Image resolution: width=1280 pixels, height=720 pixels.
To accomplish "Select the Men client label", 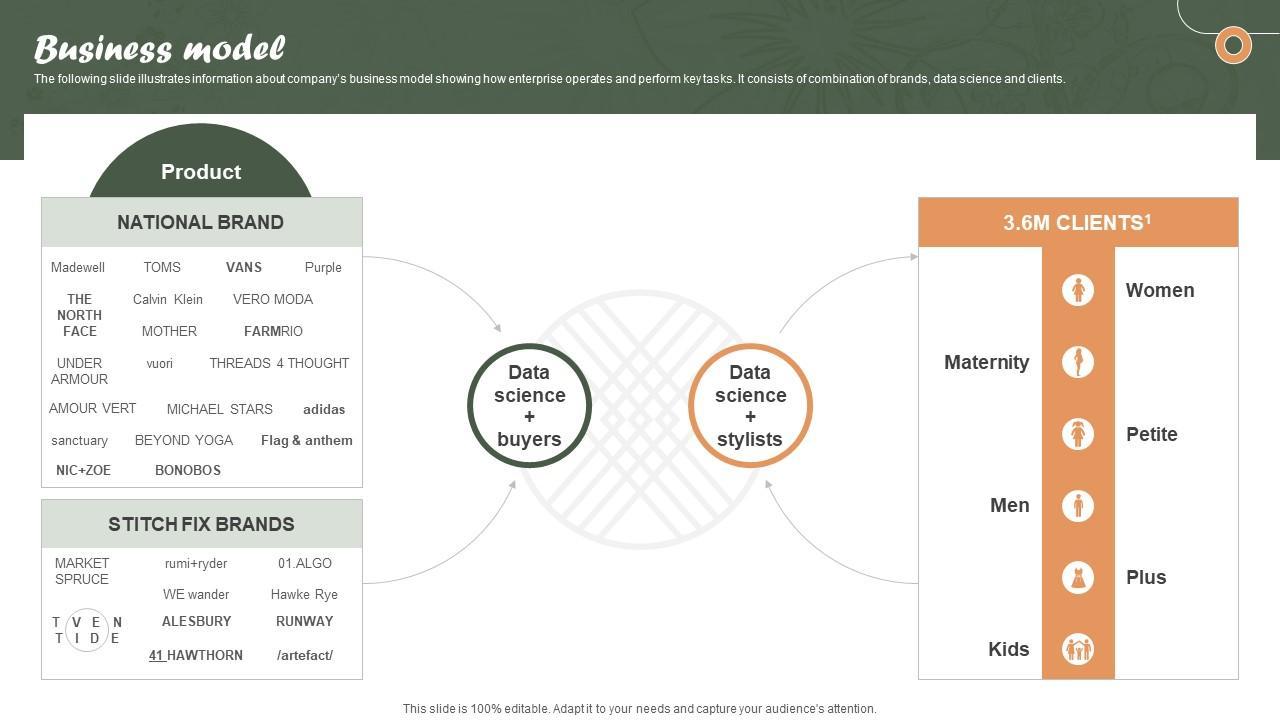I will (x=1010, y=505).
